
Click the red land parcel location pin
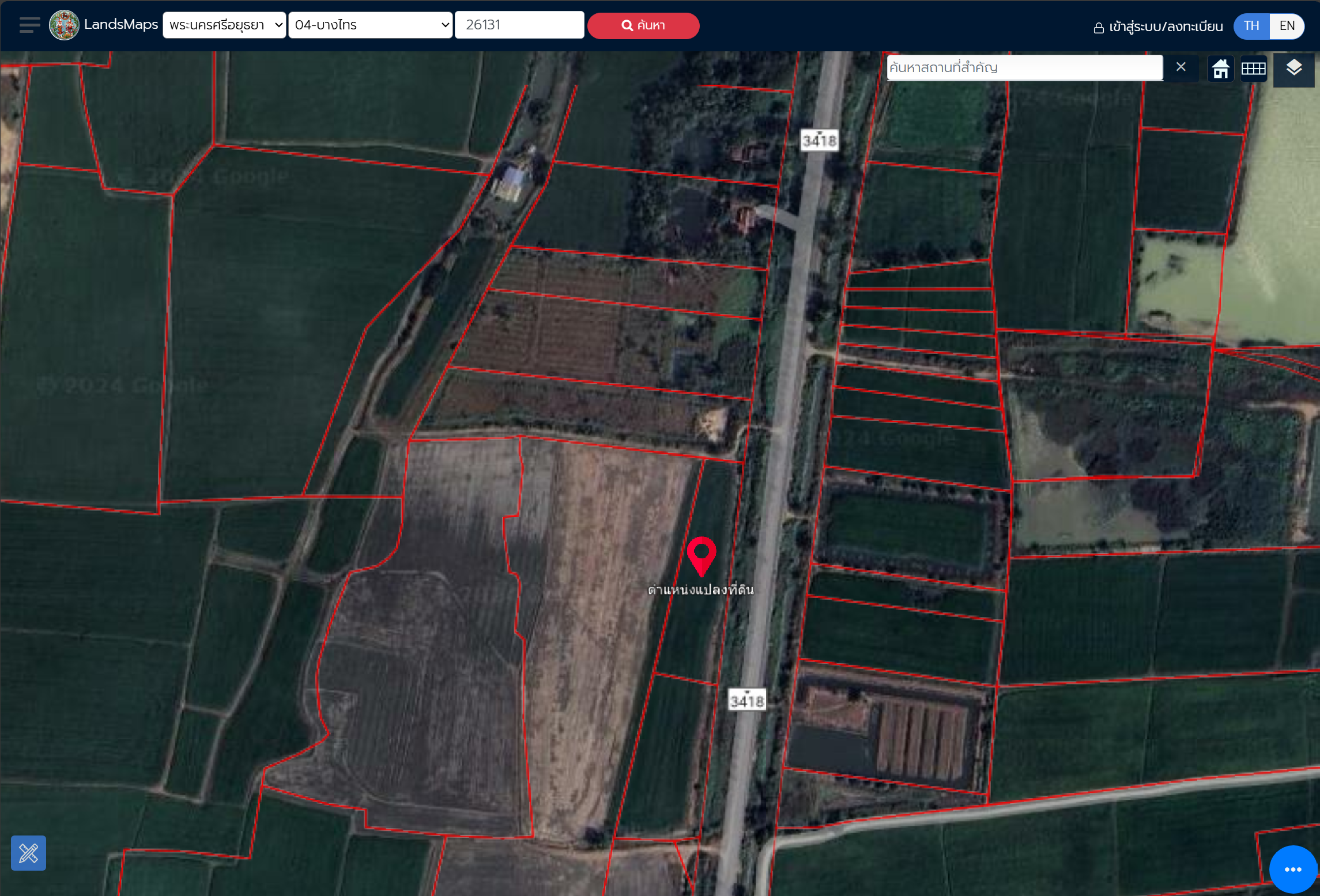701,555
